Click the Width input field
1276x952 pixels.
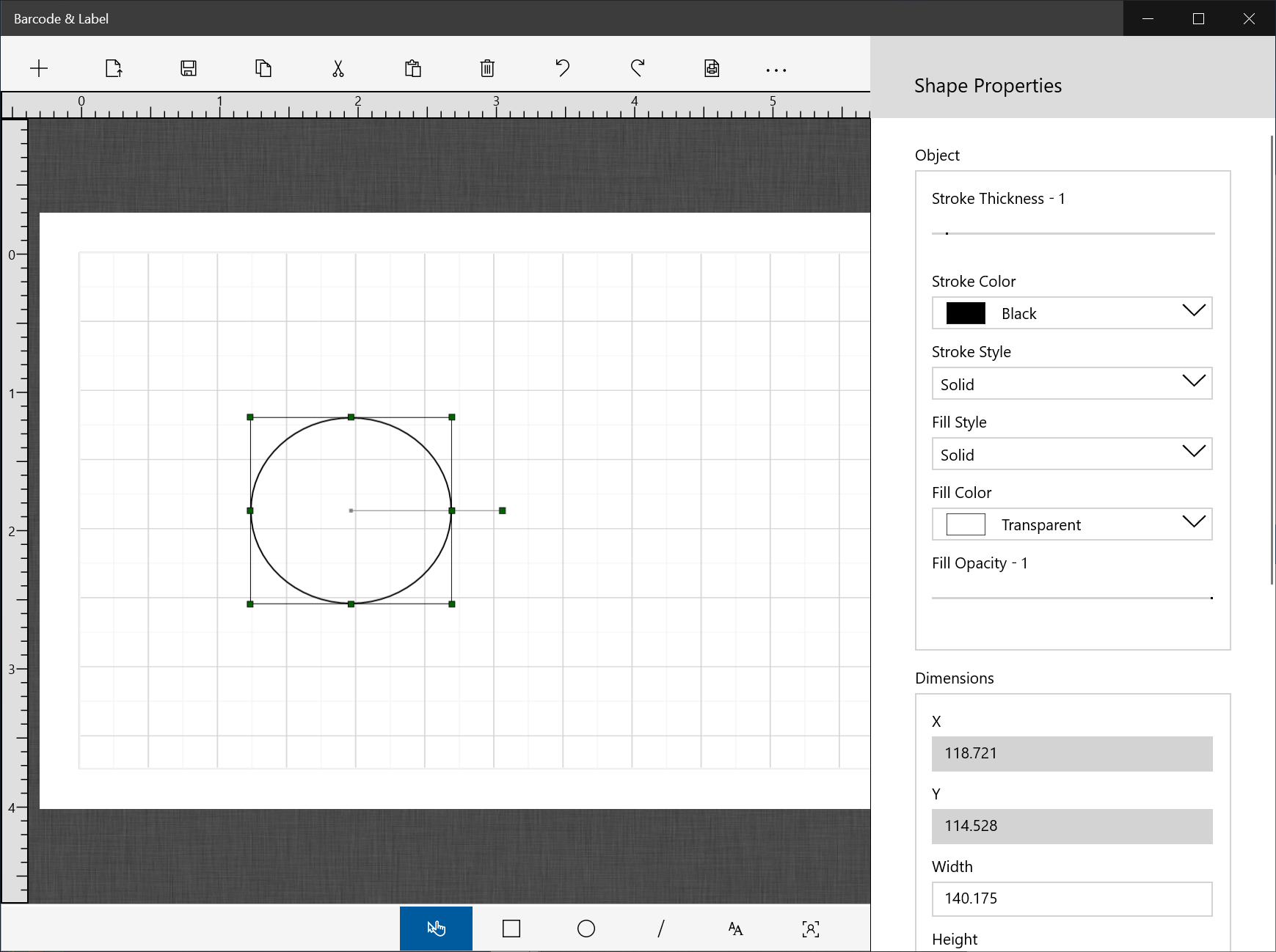point(1072,899)
